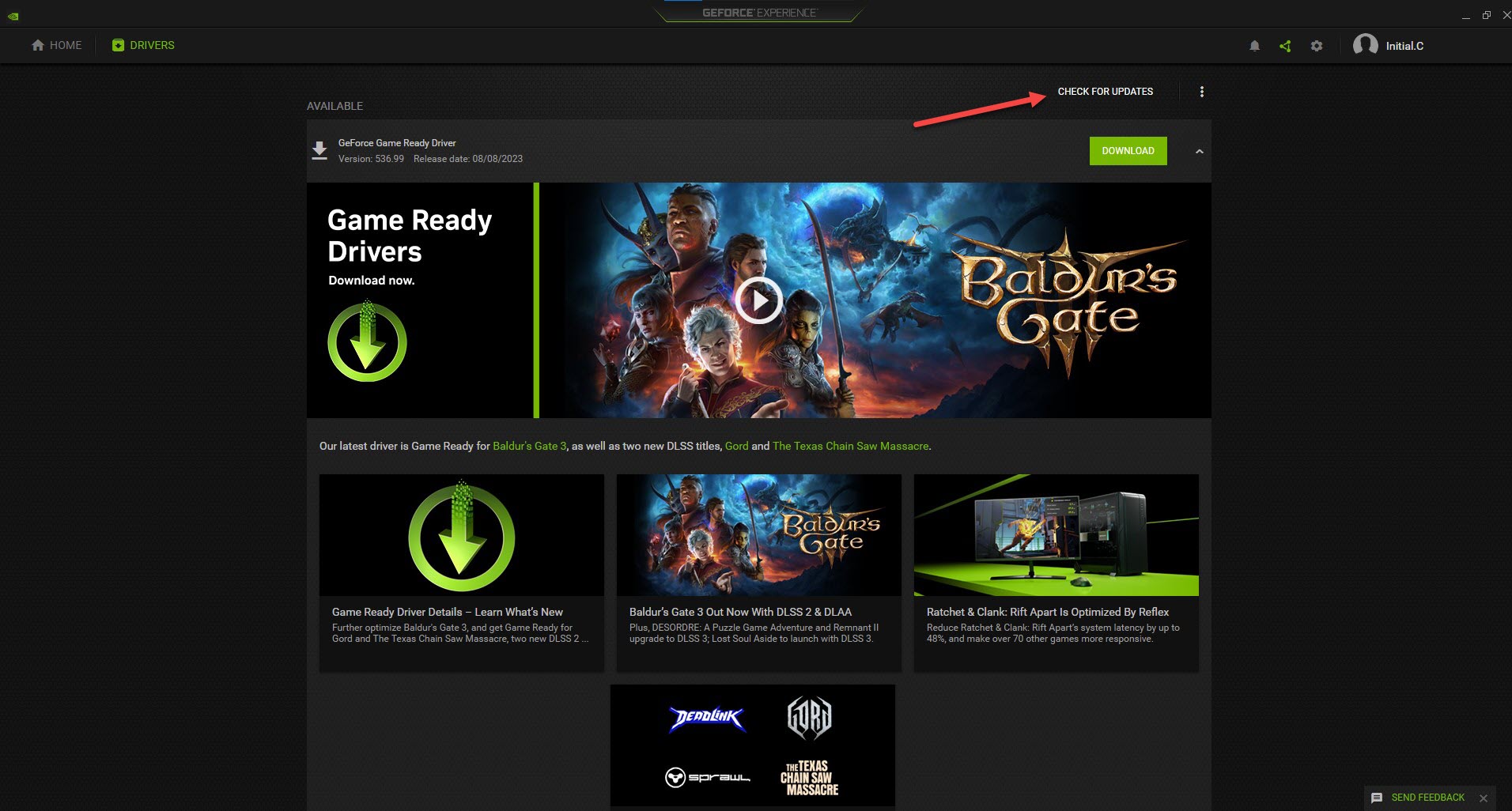Click the 'GeForce Game Ready Driver' name text
This screenshot has width=1512, height=811.
397,143
